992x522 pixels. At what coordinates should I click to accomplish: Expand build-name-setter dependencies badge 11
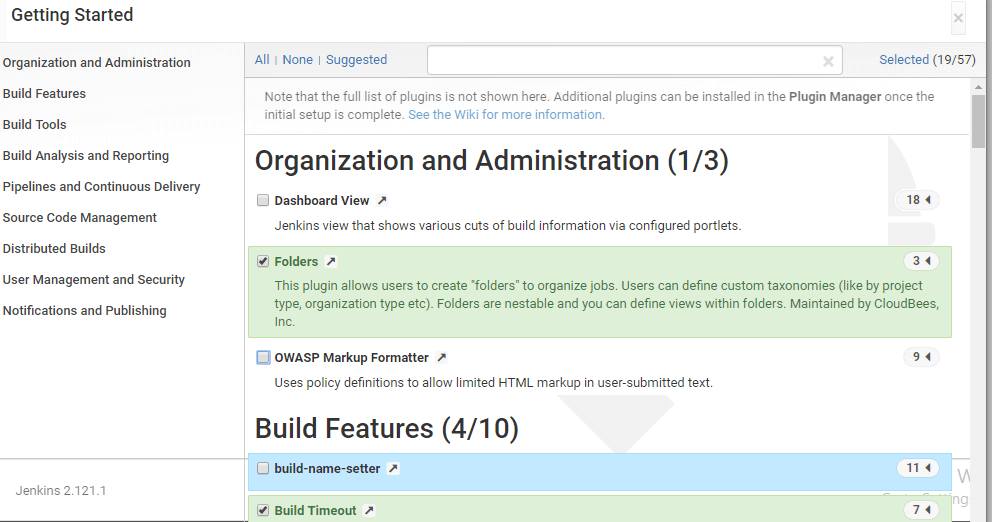pyautogui.click(x=917, y=468)
